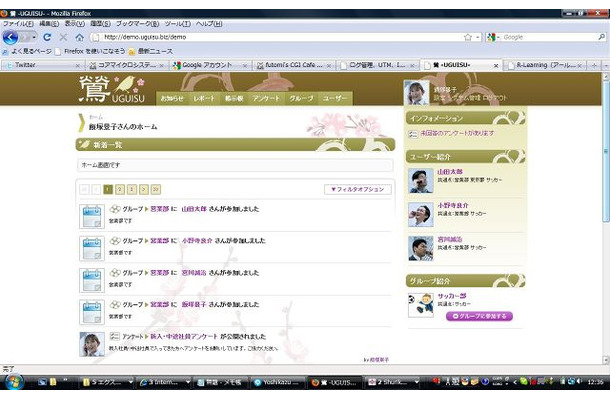Open the お知らせ navigation tab
This screenshot has height=400, width=610.
pos(172,98)
